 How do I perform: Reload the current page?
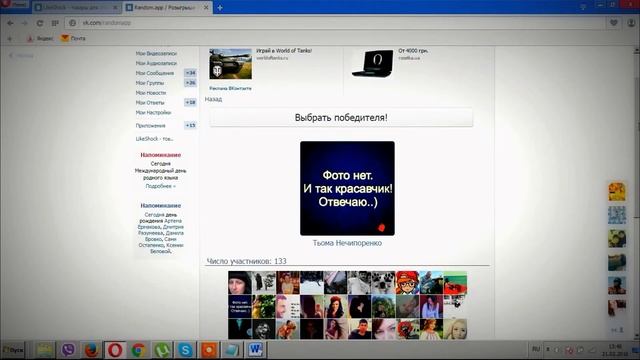(40, 23)
